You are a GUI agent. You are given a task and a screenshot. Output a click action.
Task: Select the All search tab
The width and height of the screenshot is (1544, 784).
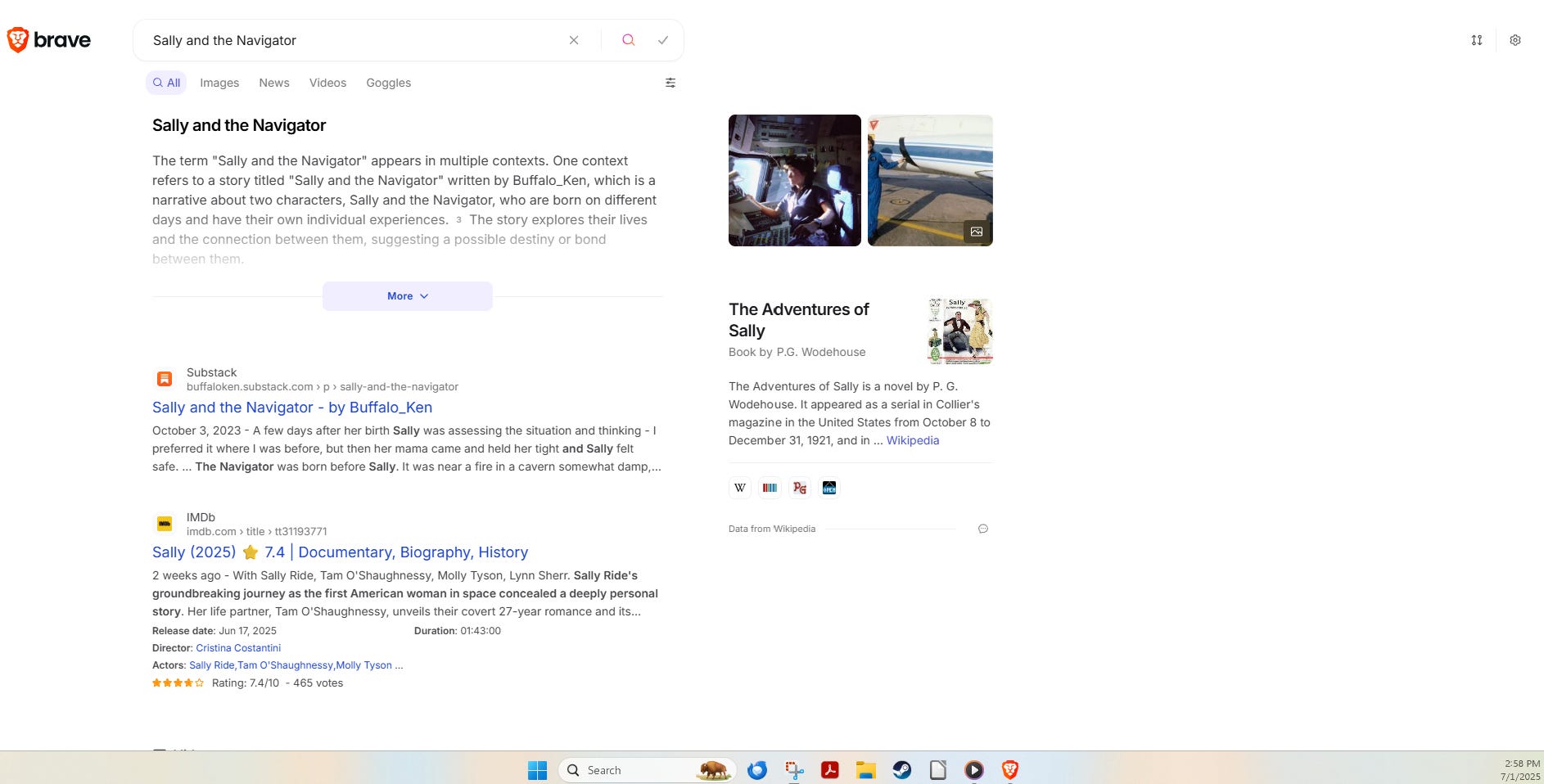coord(166,83)
